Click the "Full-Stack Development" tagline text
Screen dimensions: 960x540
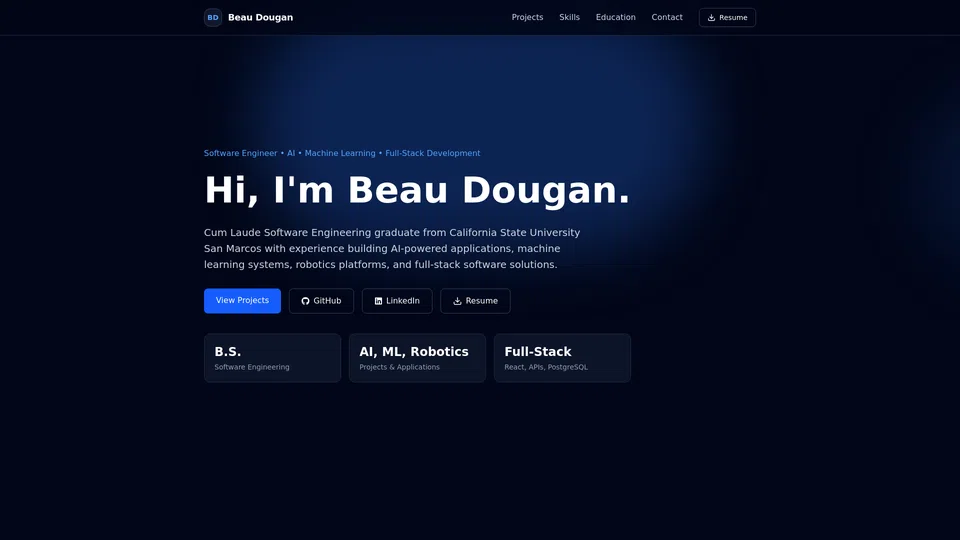point(432,153)
